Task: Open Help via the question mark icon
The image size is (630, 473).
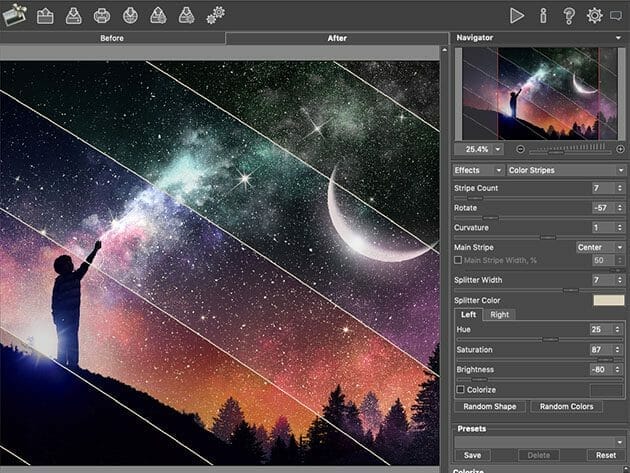Action: click(x=569, y=15)
